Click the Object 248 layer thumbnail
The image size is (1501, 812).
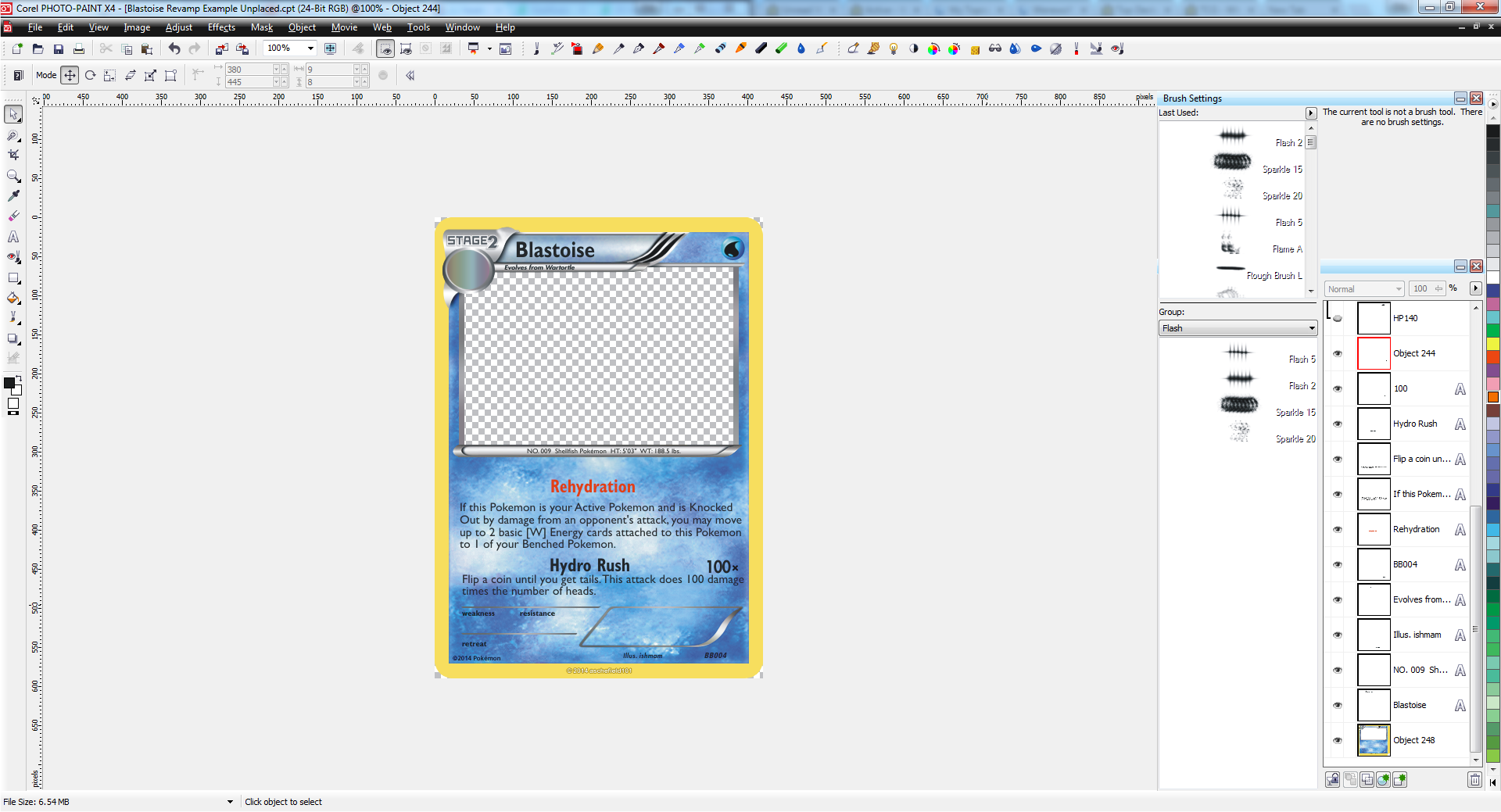click(1374, 741)
